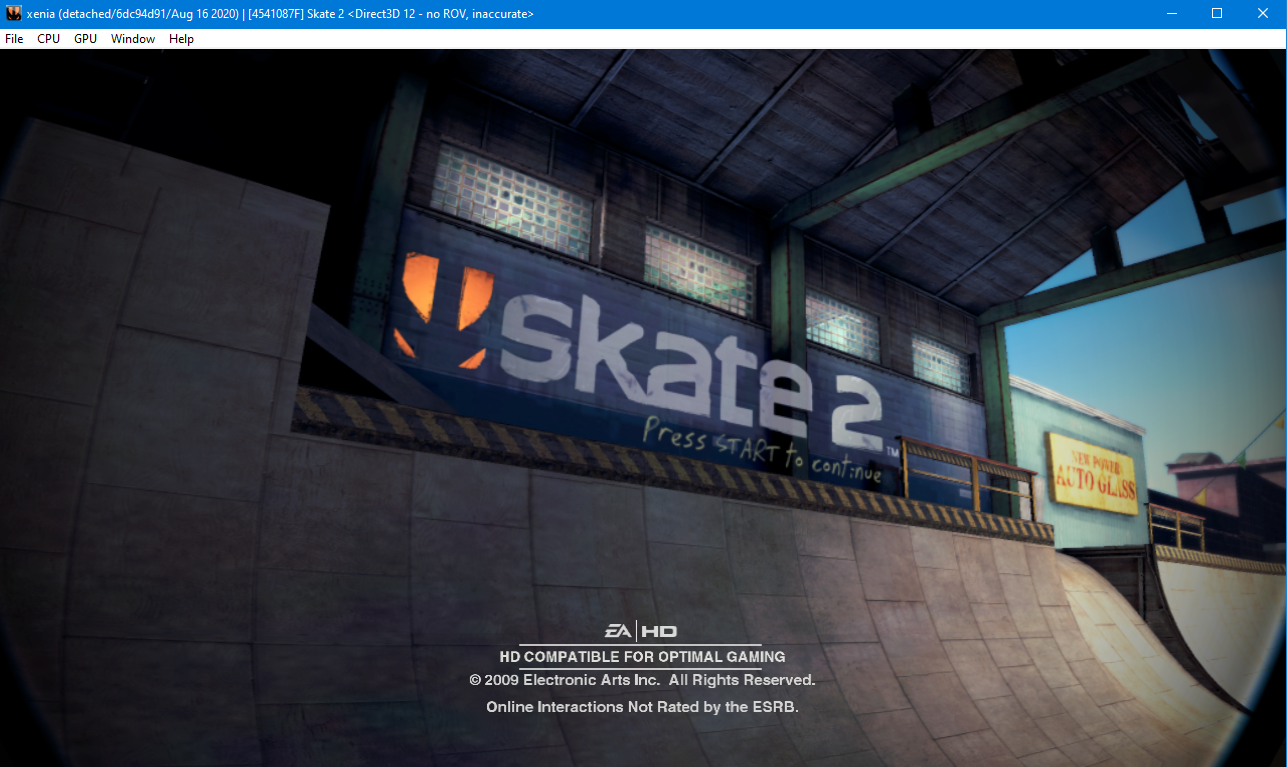Click 'Online Interactions Not Rated by the ESRB.'

(x=642, y=707)
